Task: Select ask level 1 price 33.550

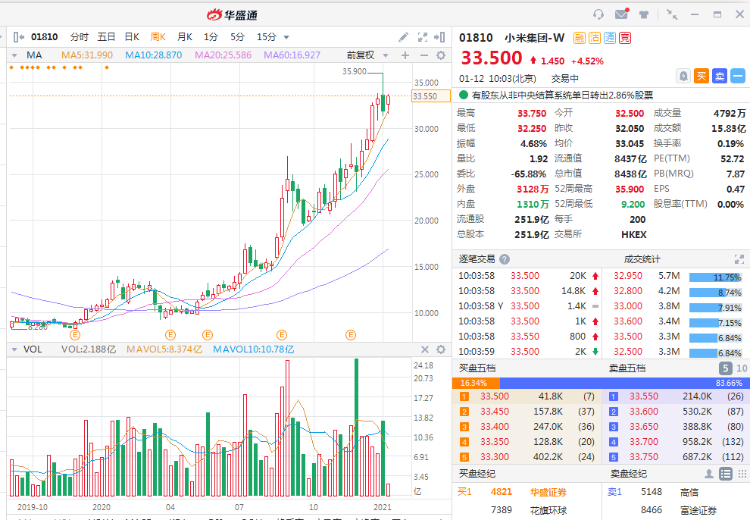Action: pyautogui.click(x=644, y=396)
